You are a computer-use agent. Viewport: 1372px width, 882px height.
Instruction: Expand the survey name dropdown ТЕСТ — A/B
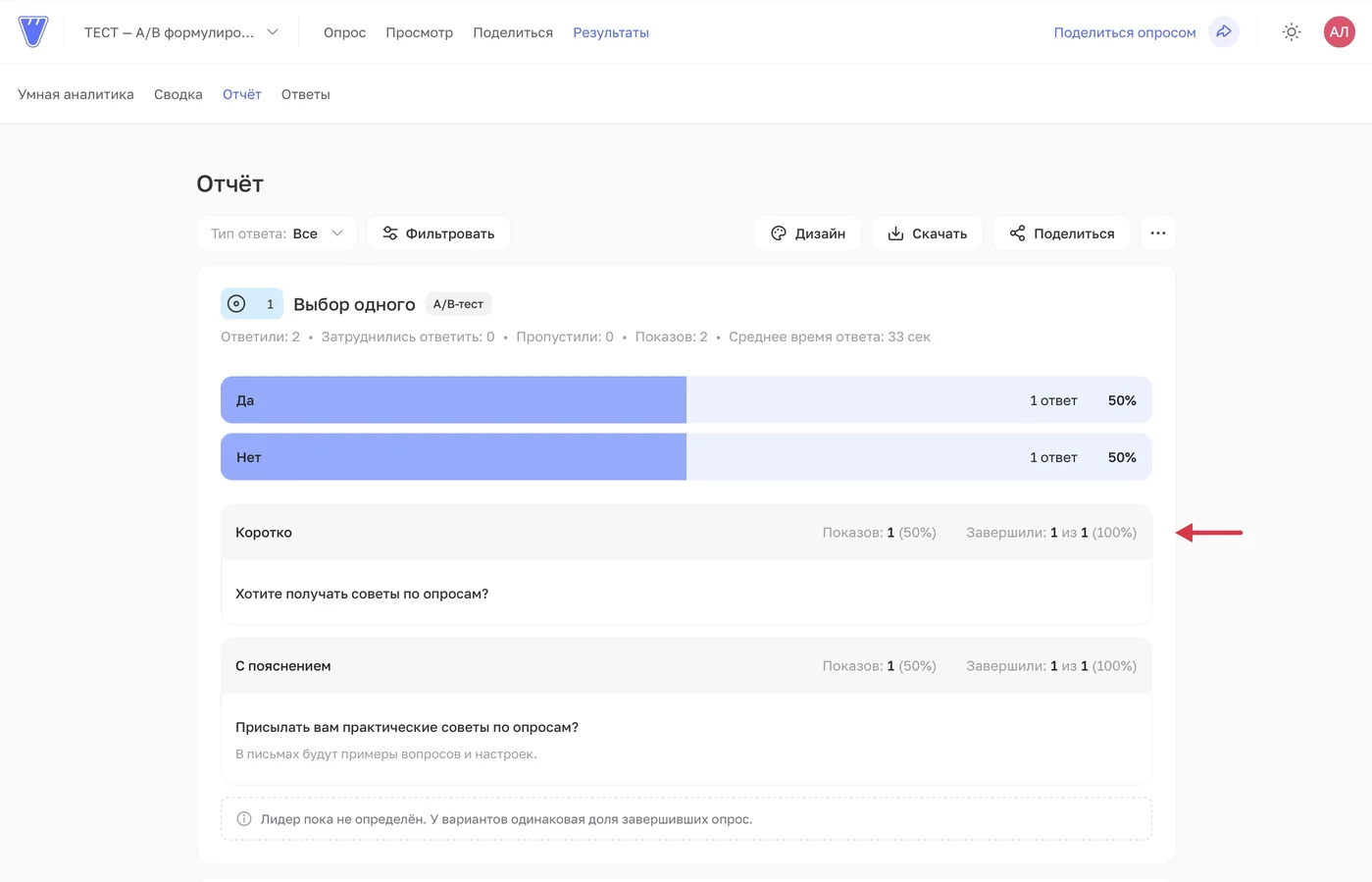click(x=180, y=32)
